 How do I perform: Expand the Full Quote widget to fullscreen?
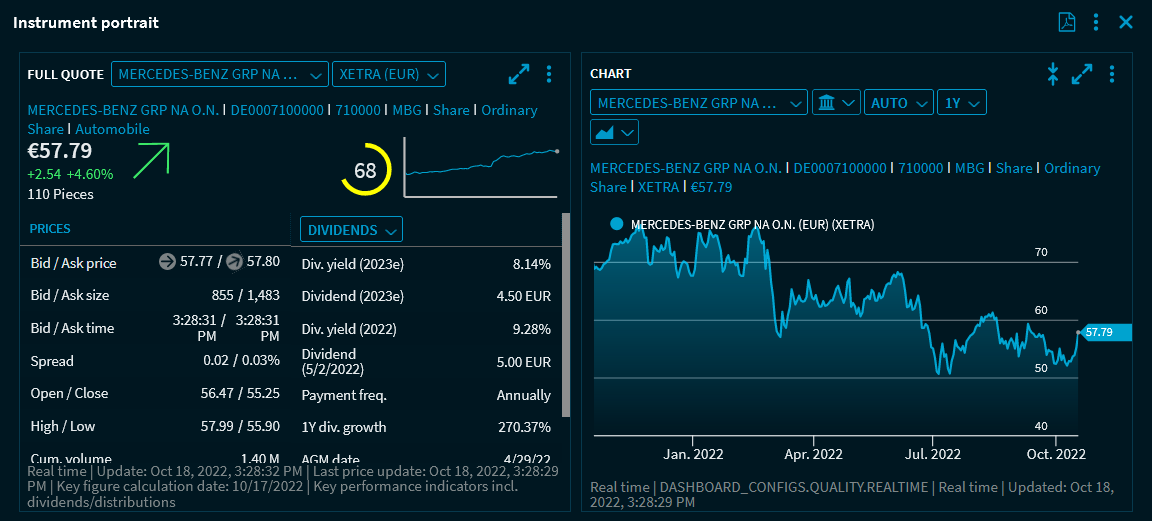click(x=519, y=74)
